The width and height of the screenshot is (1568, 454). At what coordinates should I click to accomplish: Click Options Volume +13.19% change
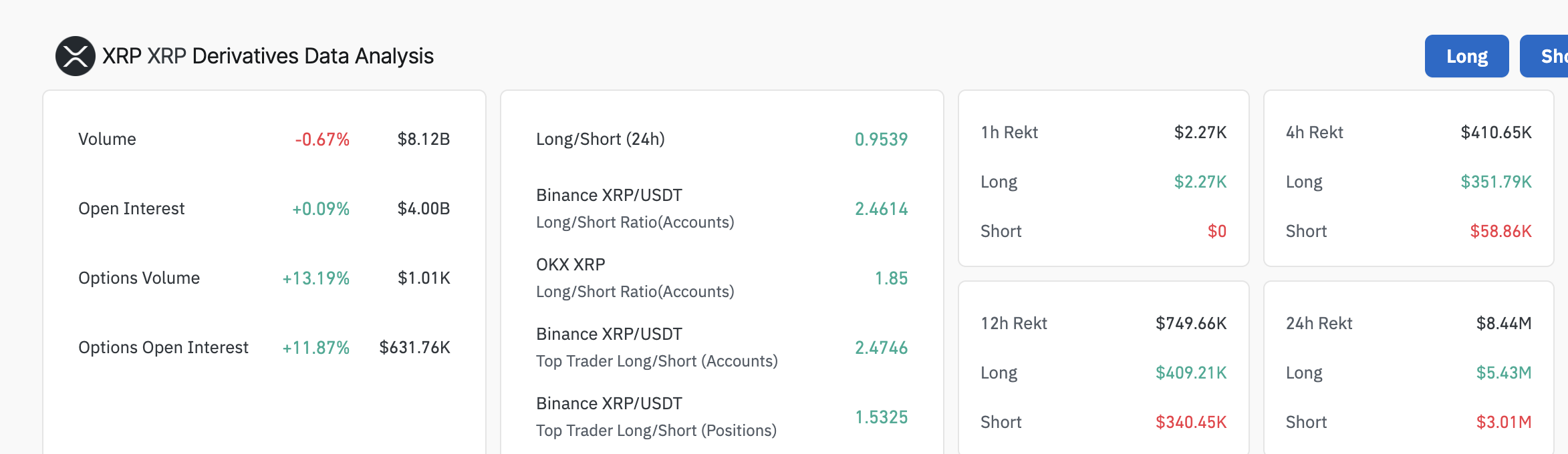(x=315, y=278)
